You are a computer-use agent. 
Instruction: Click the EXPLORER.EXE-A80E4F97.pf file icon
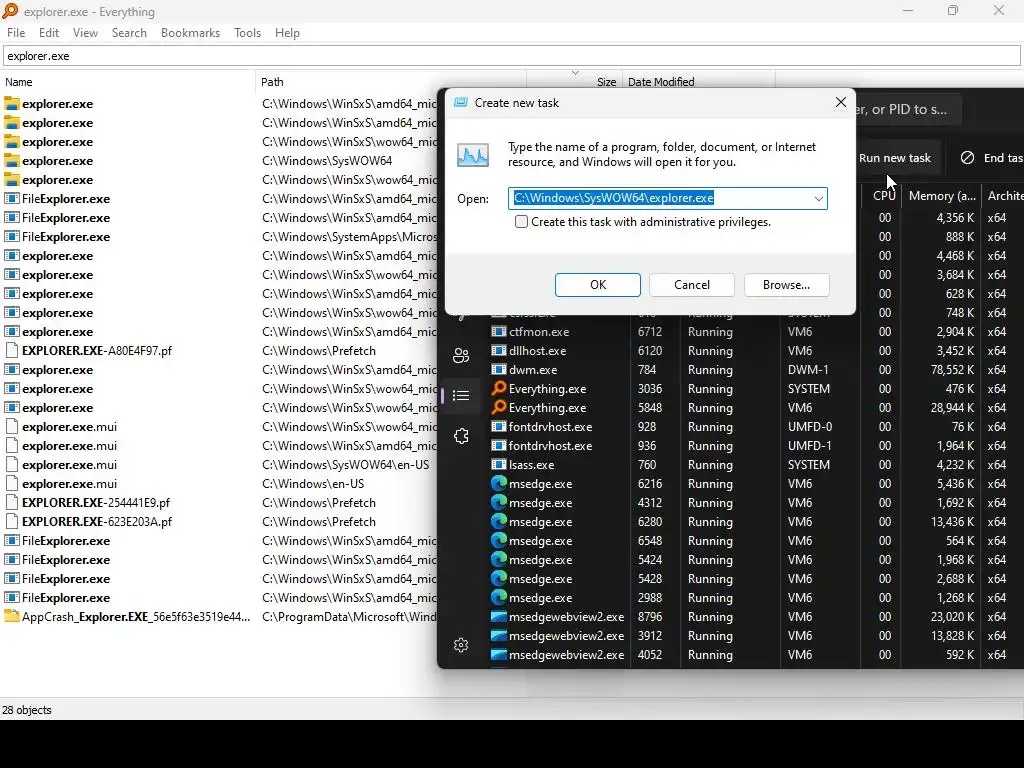click(12, 351)
